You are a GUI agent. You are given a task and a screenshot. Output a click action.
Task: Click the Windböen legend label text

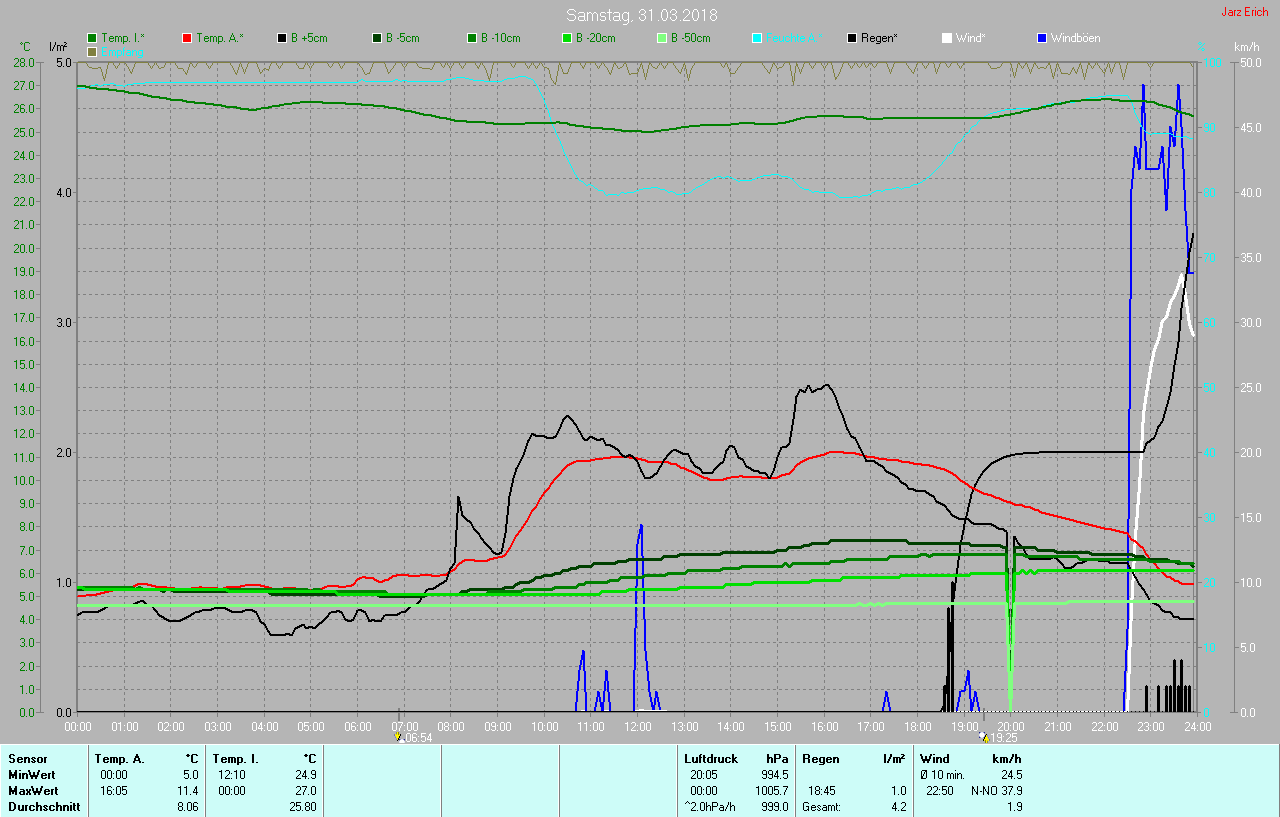[1076, 38]
